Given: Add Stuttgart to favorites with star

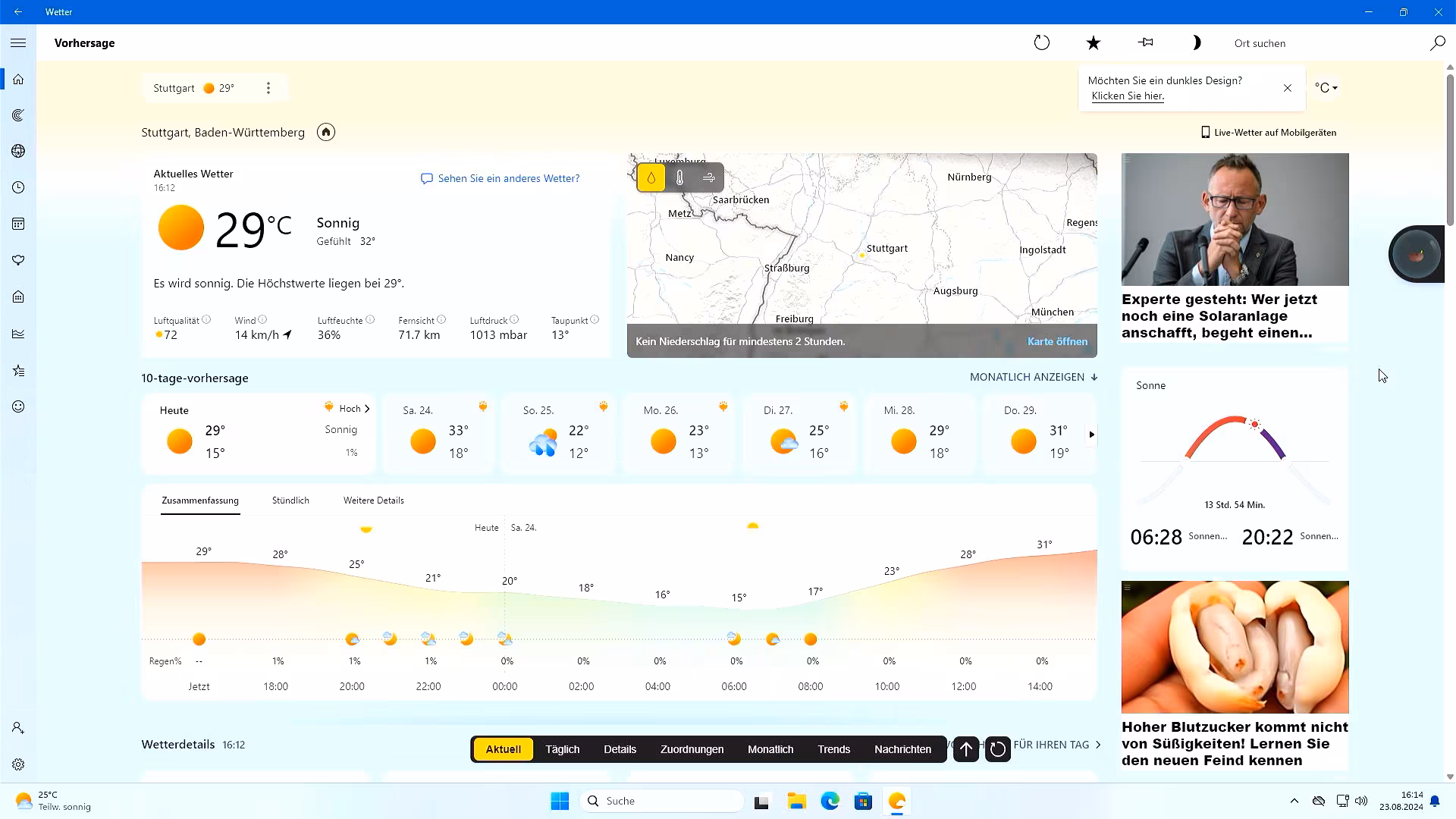Looking at the screenshot, I should [1093, 43].
